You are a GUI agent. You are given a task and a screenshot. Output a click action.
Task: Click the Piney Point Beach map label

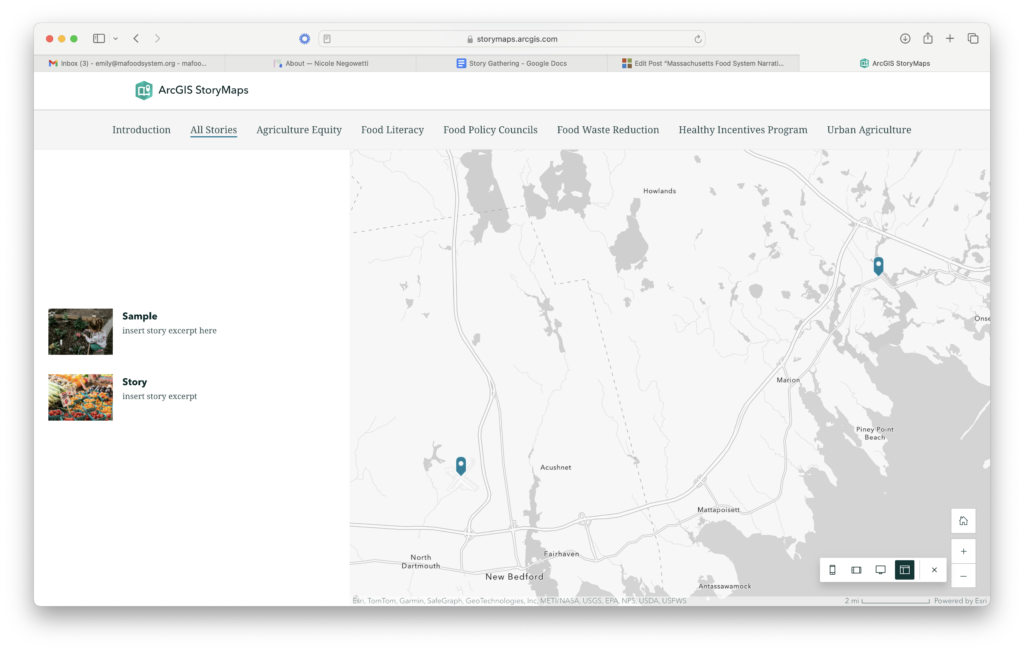875,434
